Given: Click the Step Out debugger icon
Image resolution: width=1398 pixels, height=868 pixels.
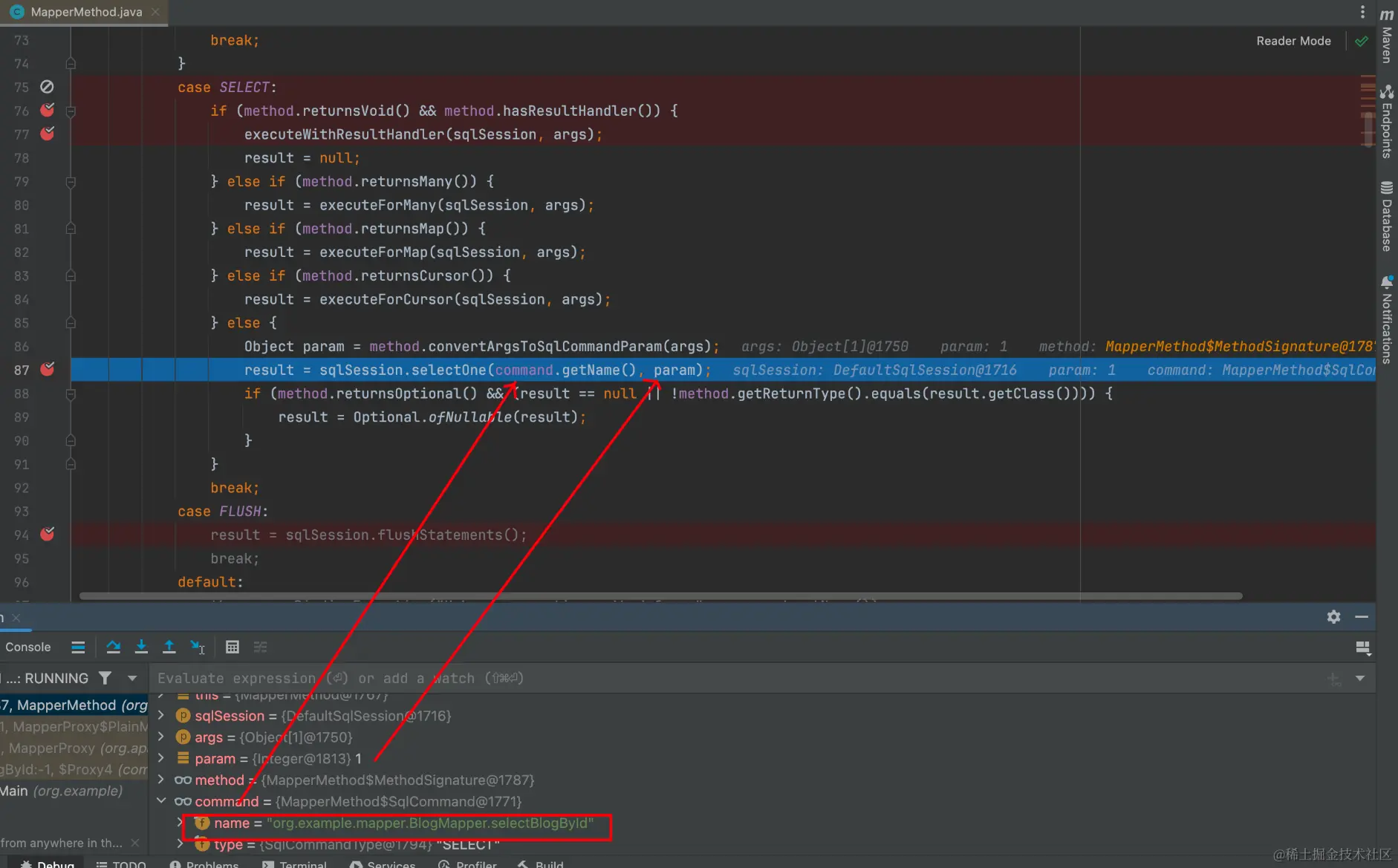Looking at the screenshot, I should coord(169,647).
